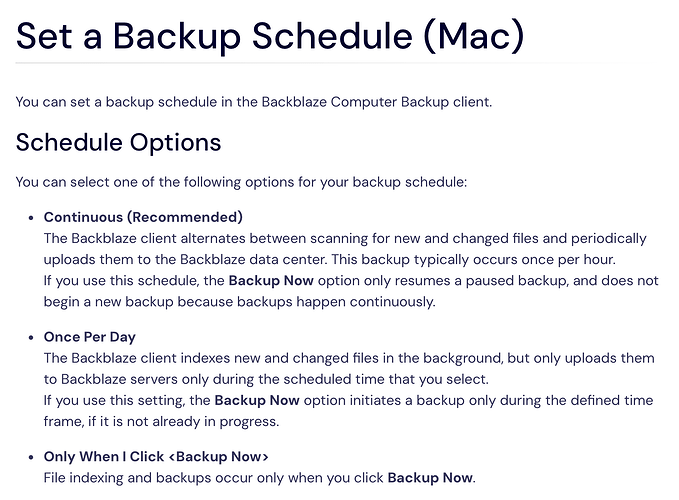Click the text 'File indexing and backups occur only'
Image resolution: width=679 pixels, height=500 pixels.
point(185,477)
